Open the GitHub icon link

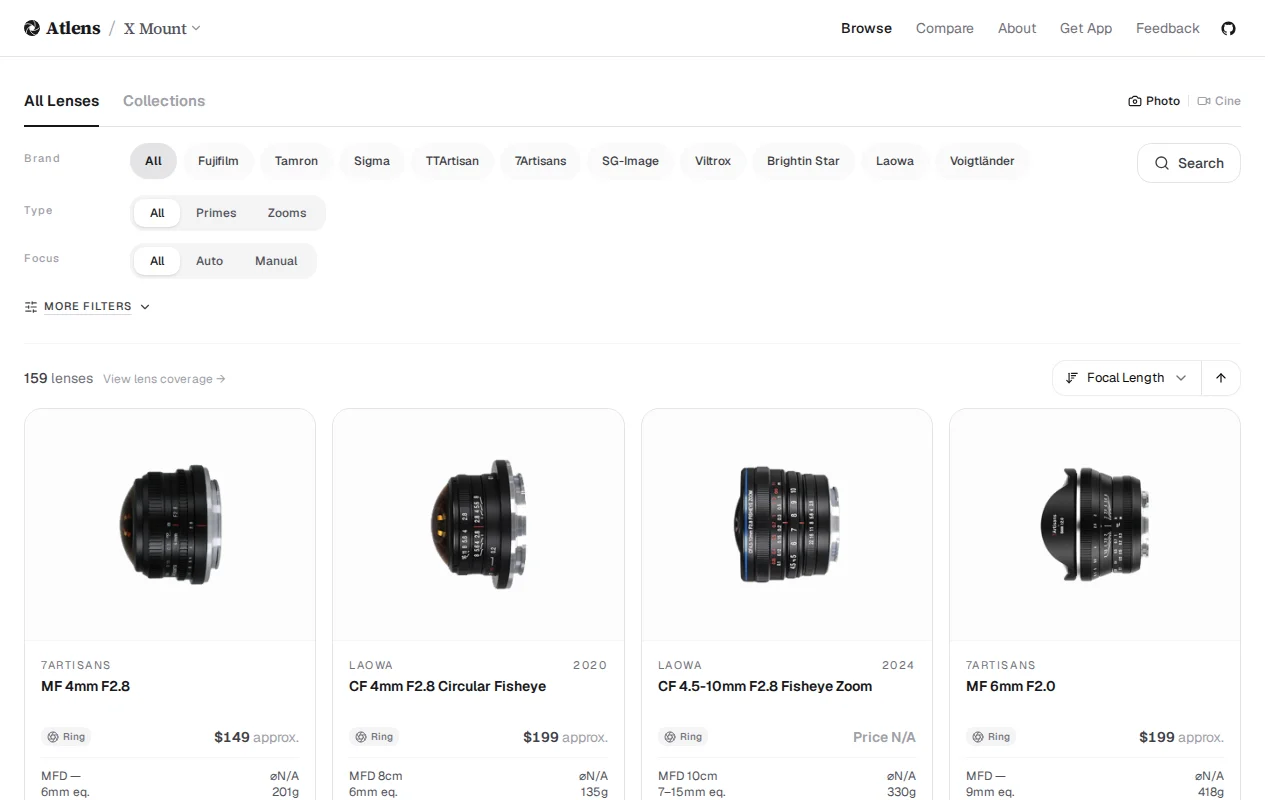[x=1229, y=28]
